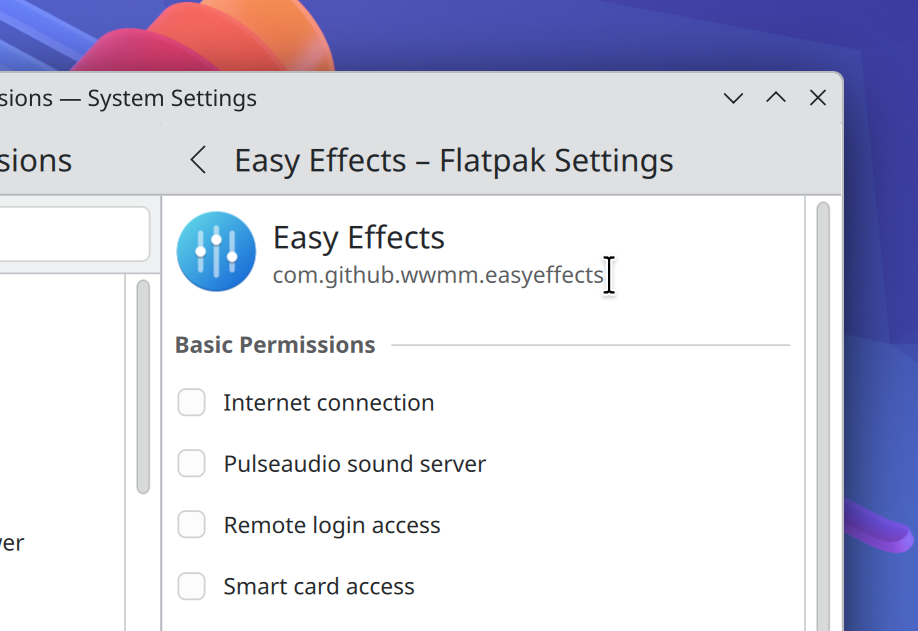Click the sidebar list scrollbar handle
The width and height of the screenshot is (918, 631).
click(x=143, y=386)
